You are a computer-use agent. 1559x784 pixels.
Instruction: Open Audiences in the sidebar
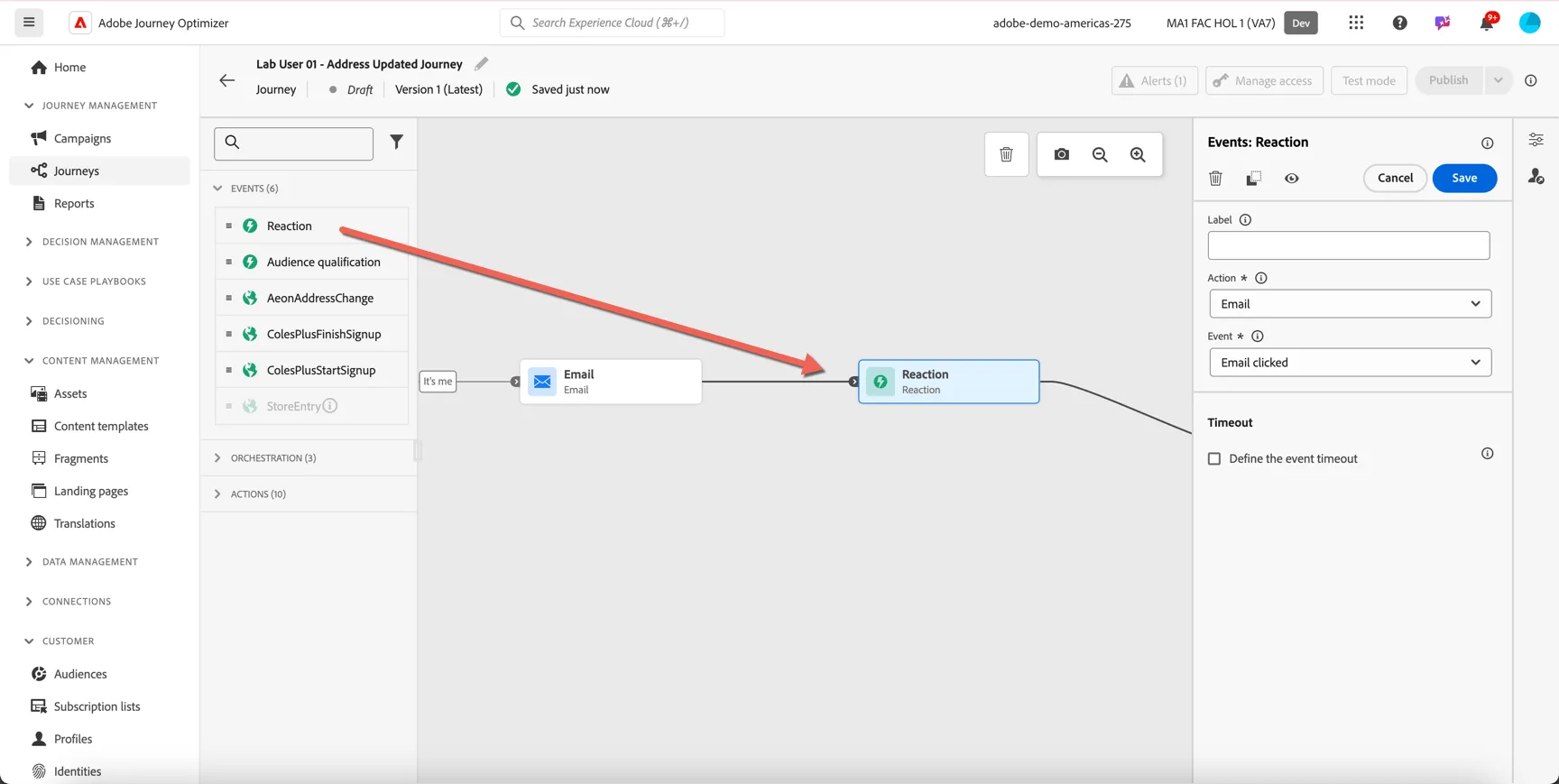pos(99,674)
